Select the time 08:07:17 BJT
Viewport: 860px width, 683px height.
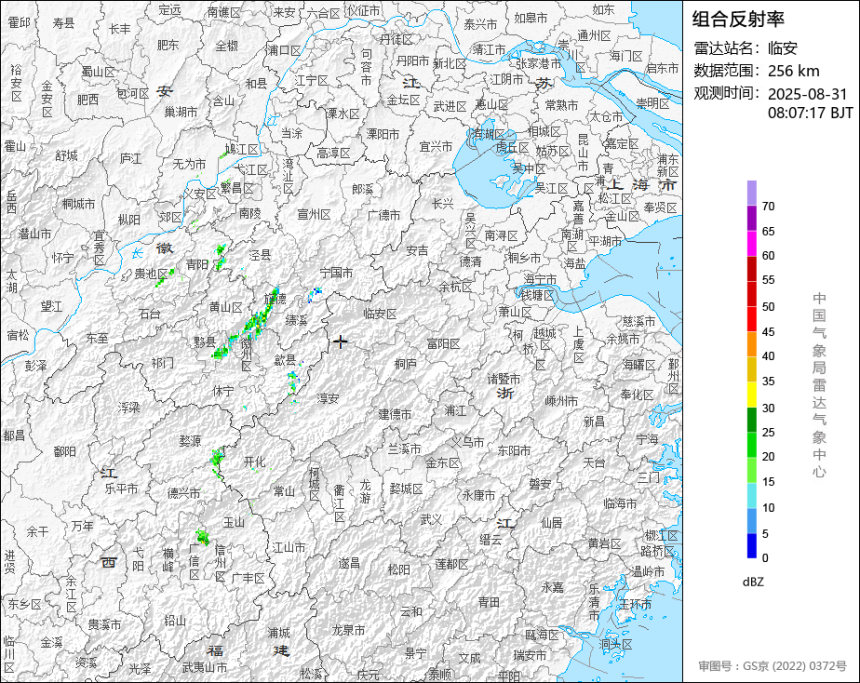810,113
